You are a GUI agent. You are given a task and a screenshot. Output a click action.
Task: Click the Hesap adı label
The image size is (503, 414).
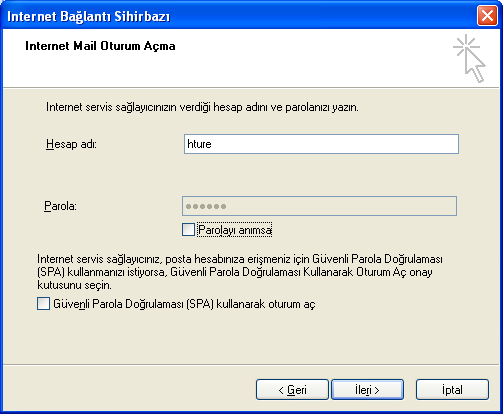coord(71,144)
